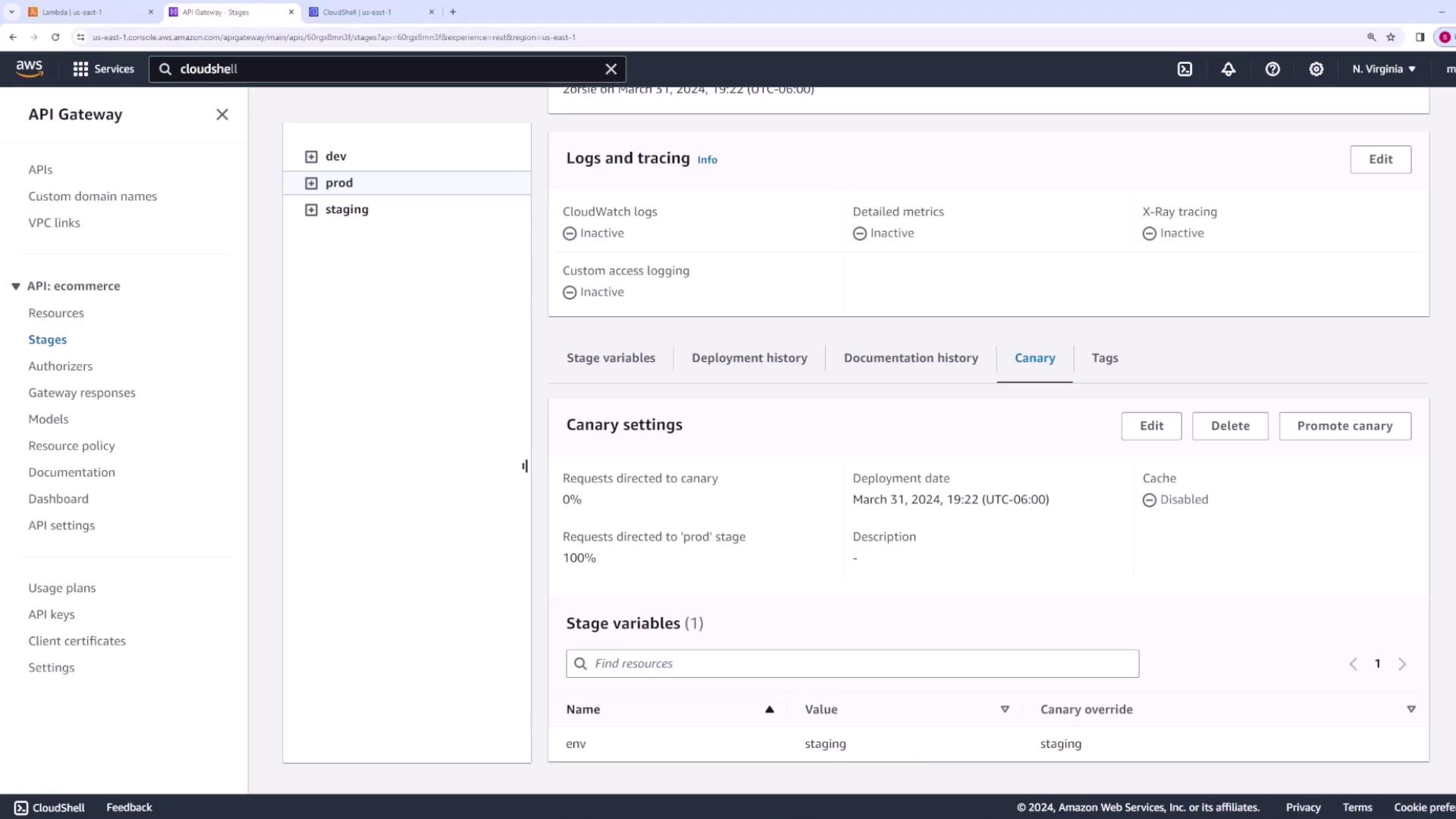Screen dimensions: 1456x819
Task: Open the notifications bell icon
Action: 1228,69
